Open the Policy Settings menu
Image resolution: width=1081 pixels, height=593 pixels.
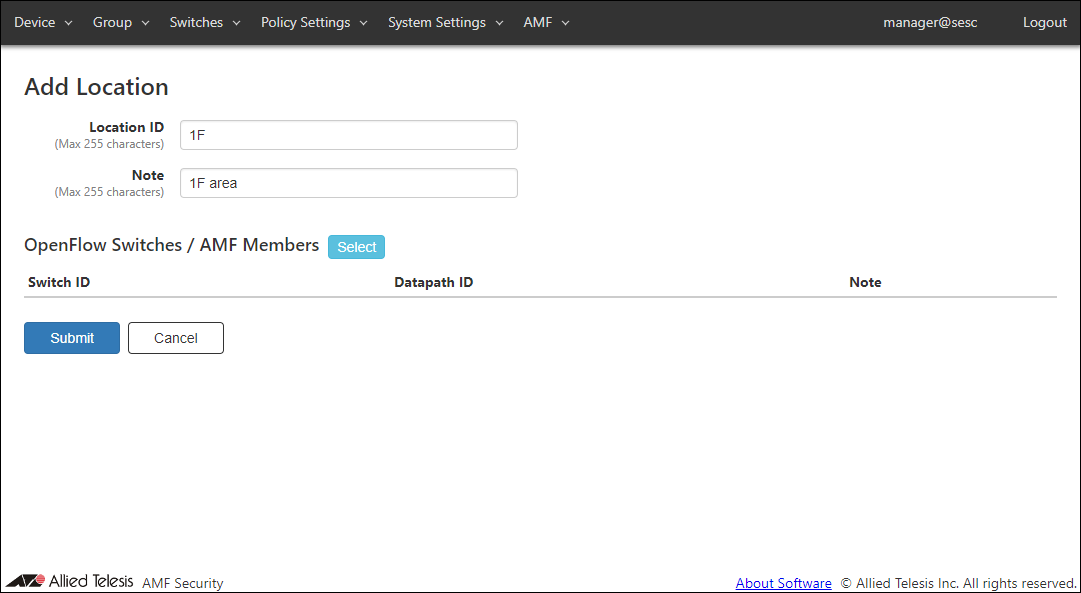(x=314, y=22)
